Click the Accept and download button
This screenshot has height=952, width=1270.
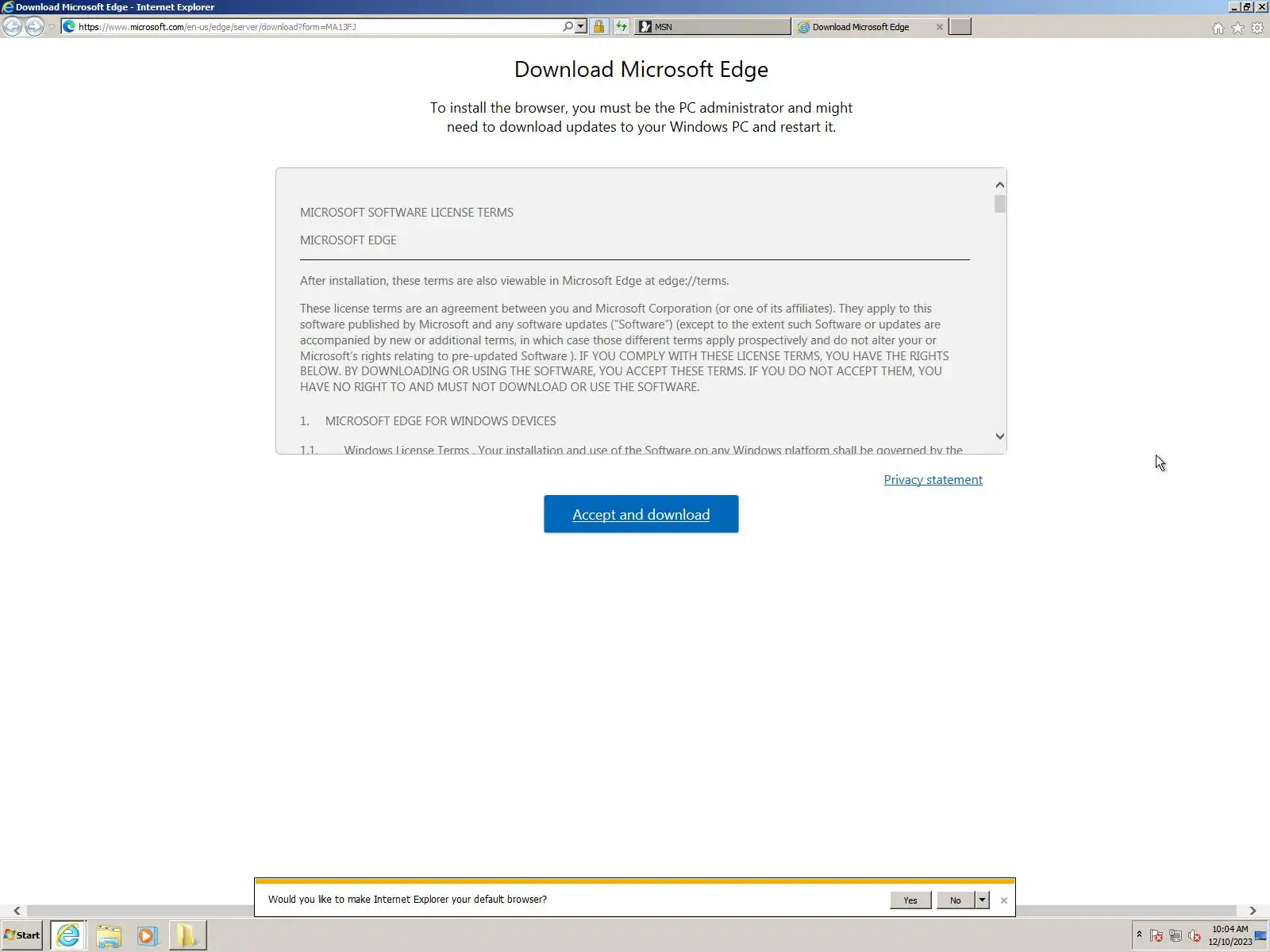point(641,514)
